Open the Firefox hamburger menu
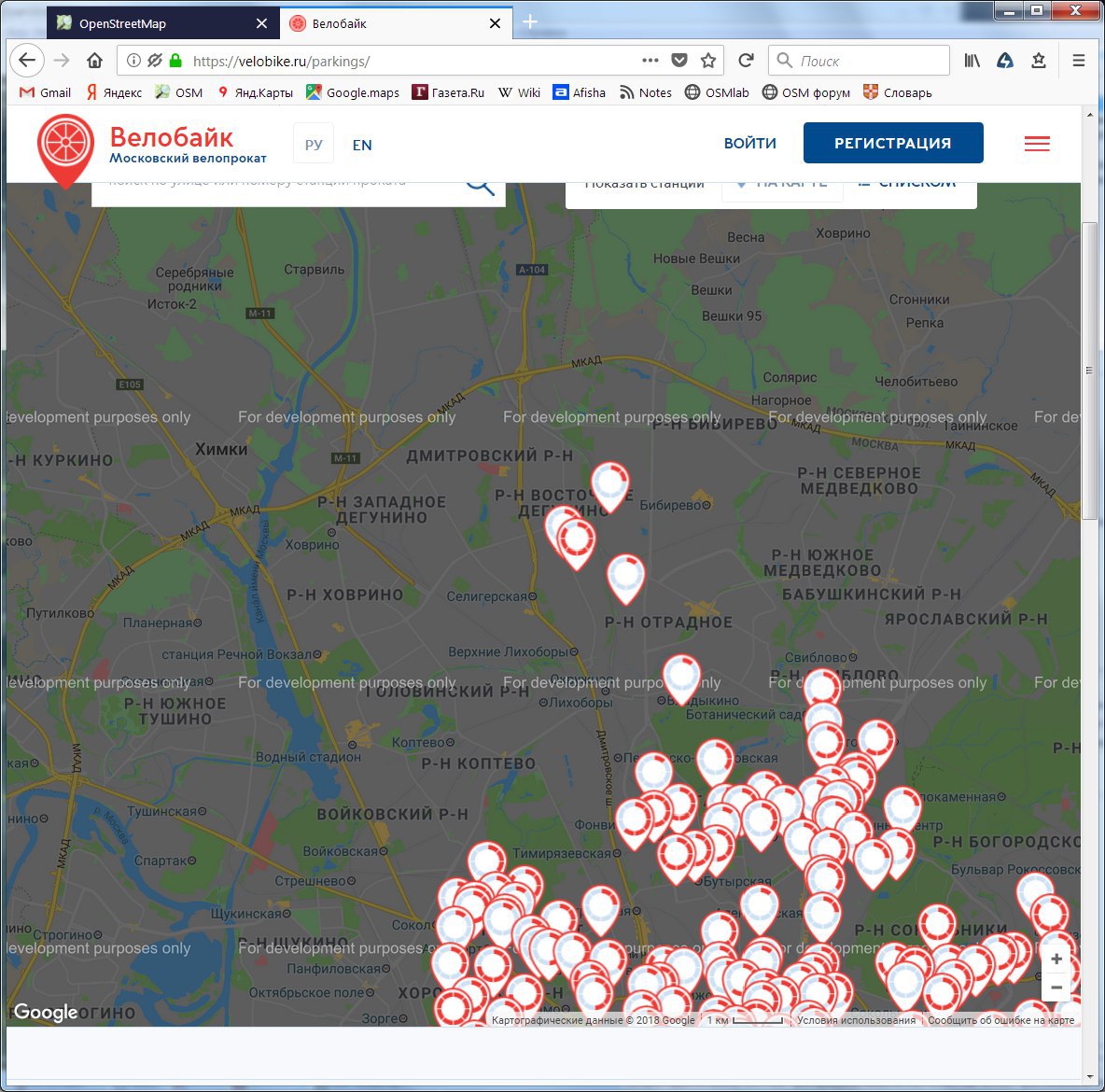Screen dimensions: 1105x1092 coord(1078,61)
